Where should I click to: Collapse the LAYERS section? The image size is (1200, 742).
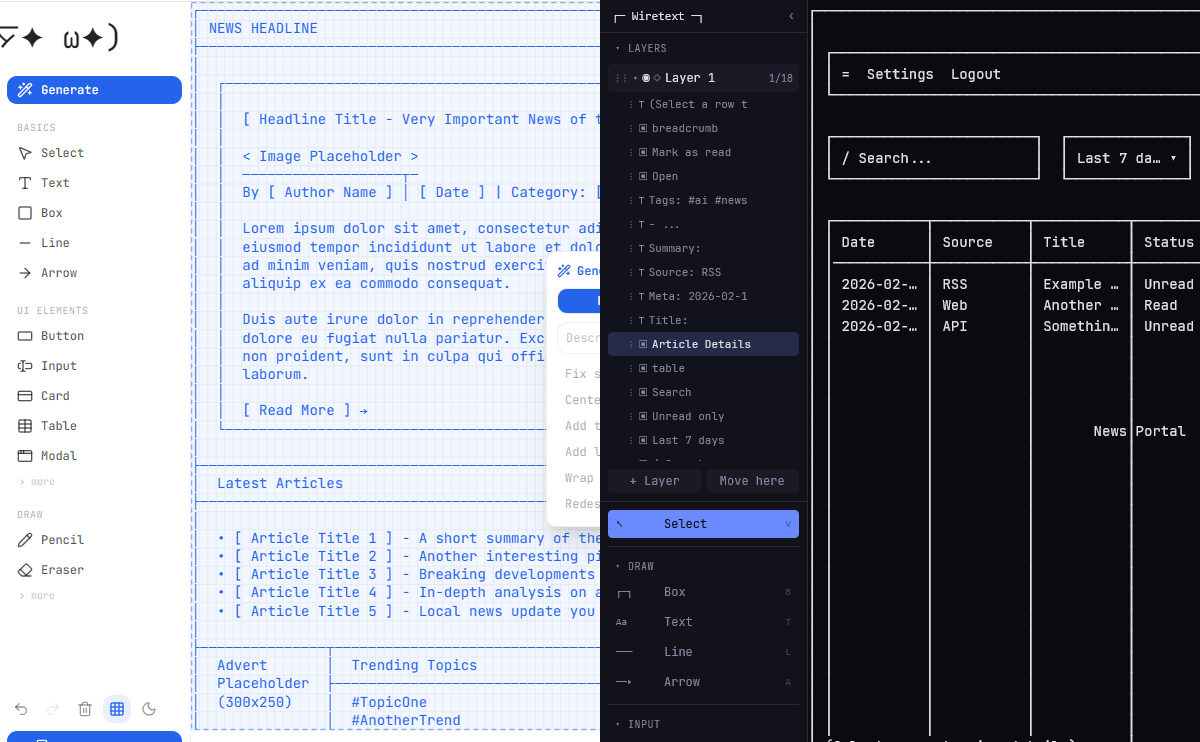pyautogui.click(x=618, y=48)
